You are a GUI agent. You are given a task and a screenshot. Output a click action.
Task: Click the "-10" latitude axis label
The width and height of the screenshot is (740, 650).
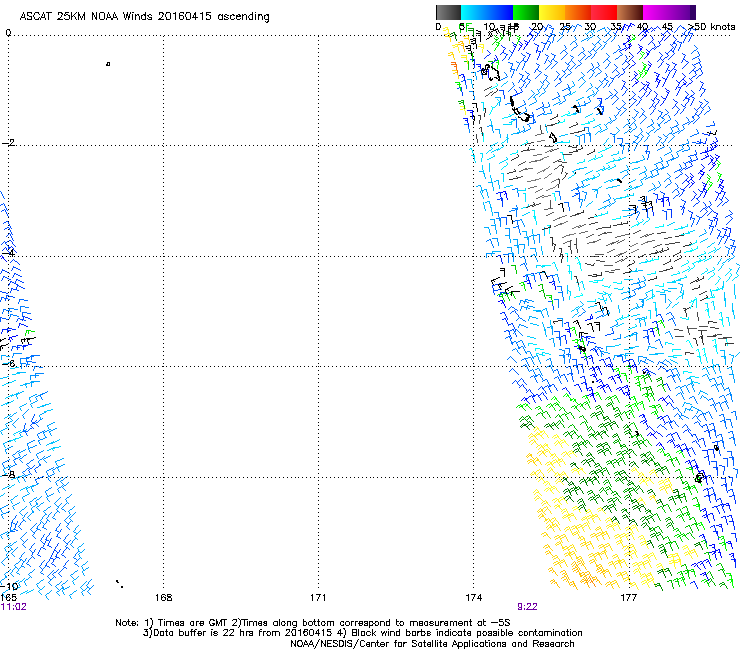9,586
